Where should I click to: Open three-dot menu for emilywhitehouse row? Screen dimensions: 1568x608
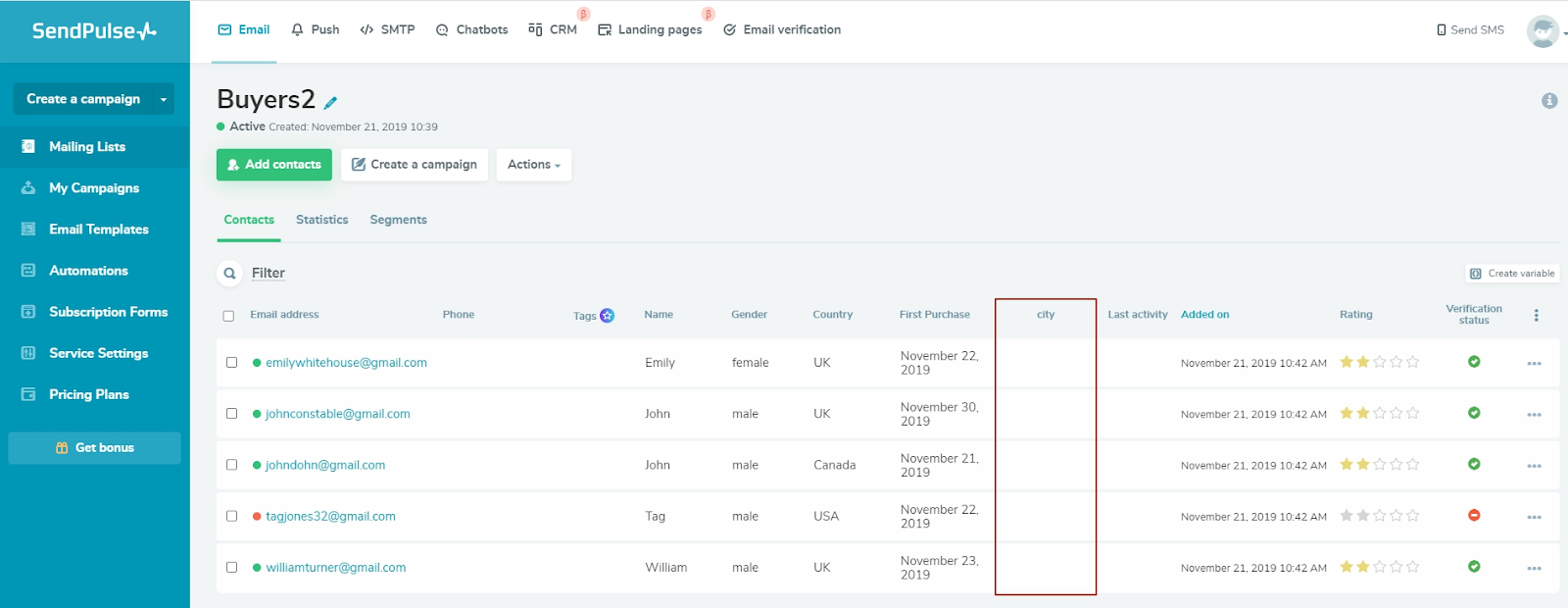[1534, 364]
